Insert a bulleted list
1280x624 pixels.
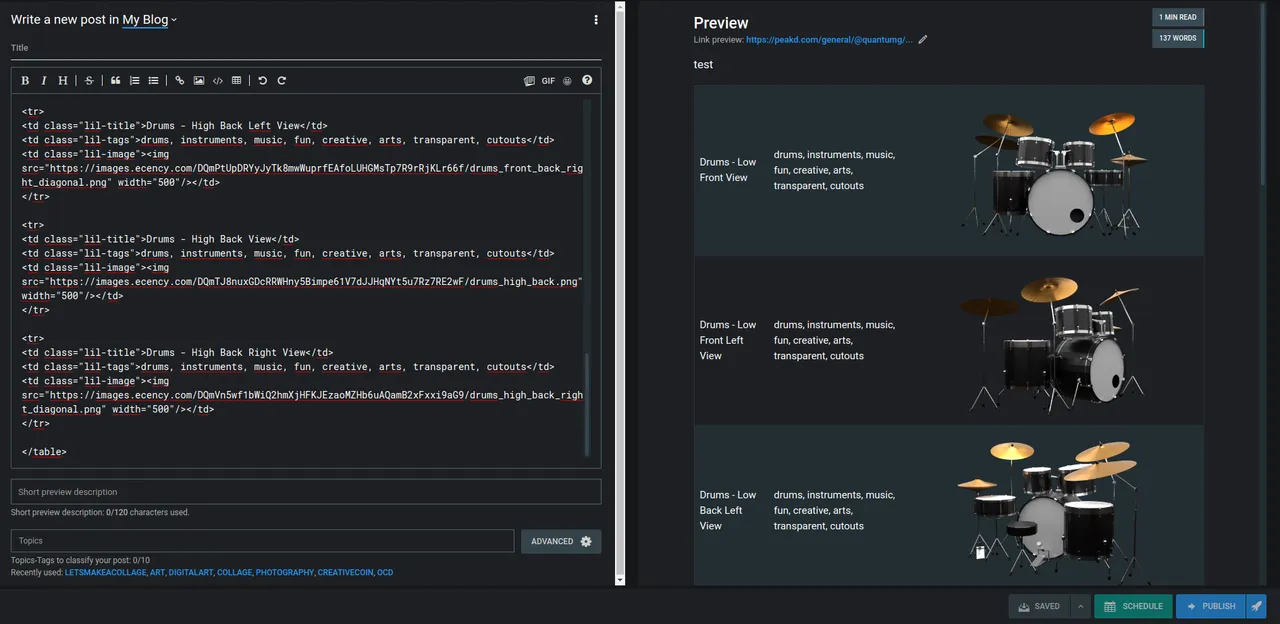click(153, 81)
